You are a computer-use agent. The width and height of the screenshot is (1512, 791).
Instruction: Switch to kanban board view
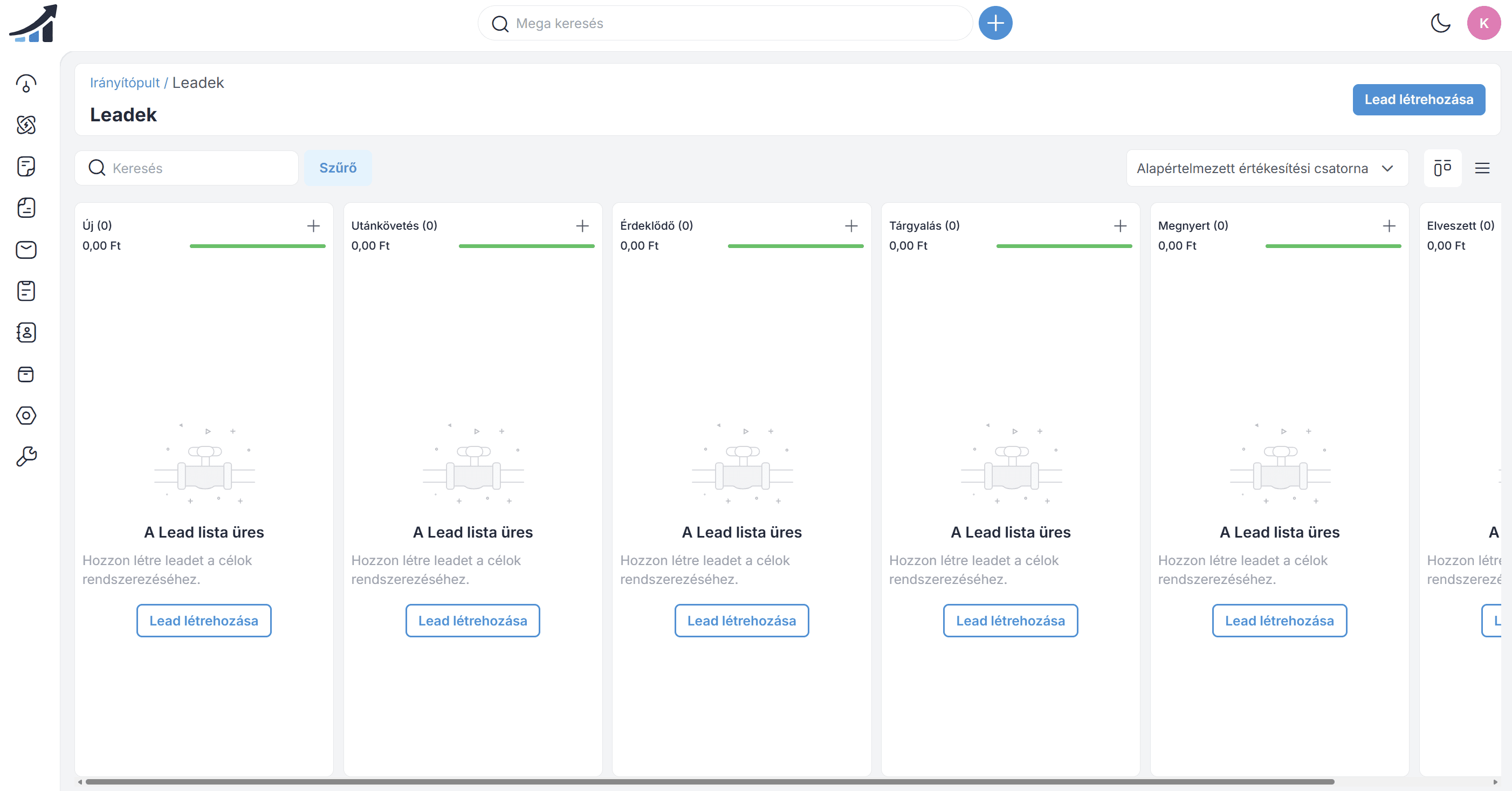pos(1442,168)
